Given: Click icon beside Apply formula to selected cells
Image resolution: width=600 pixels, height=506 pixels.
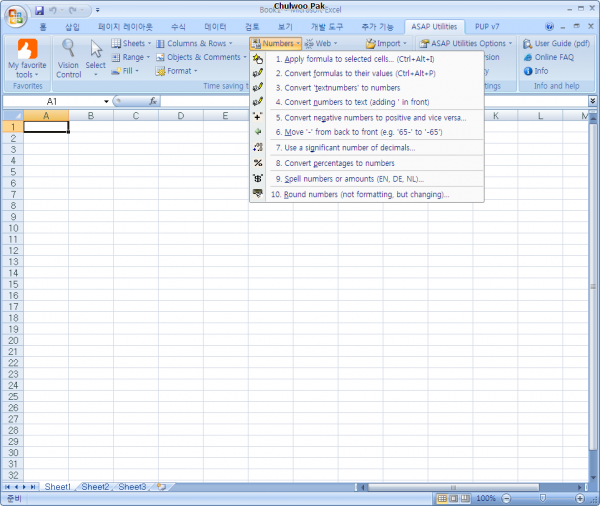Looking at the screenshot, I should click(x=258, y=59).
